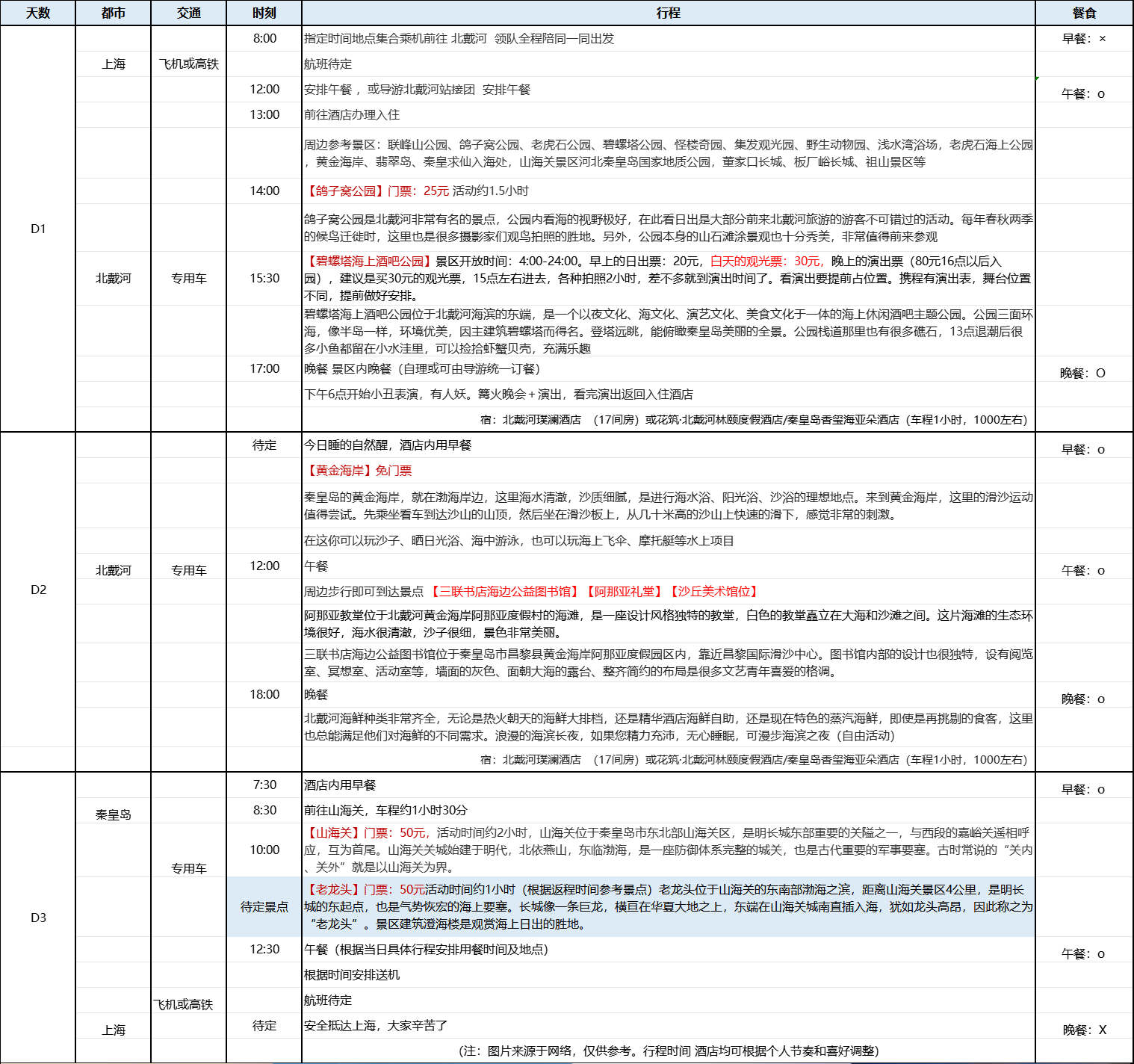This screenshot has width=1134, height=1064.
Task: Click the D1 day cell
Action: 38,229
